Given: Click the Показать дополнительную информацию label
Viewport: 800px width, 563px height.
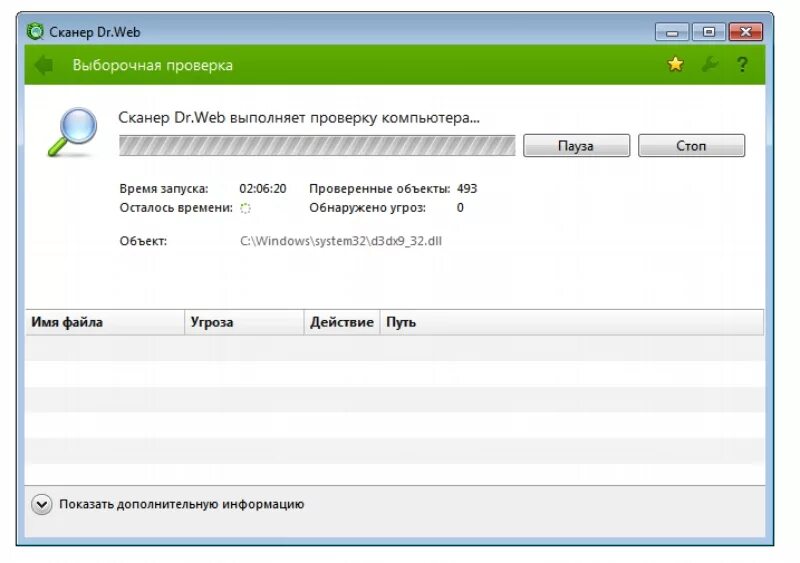Looking at the screenshot, I should point(182,504).
